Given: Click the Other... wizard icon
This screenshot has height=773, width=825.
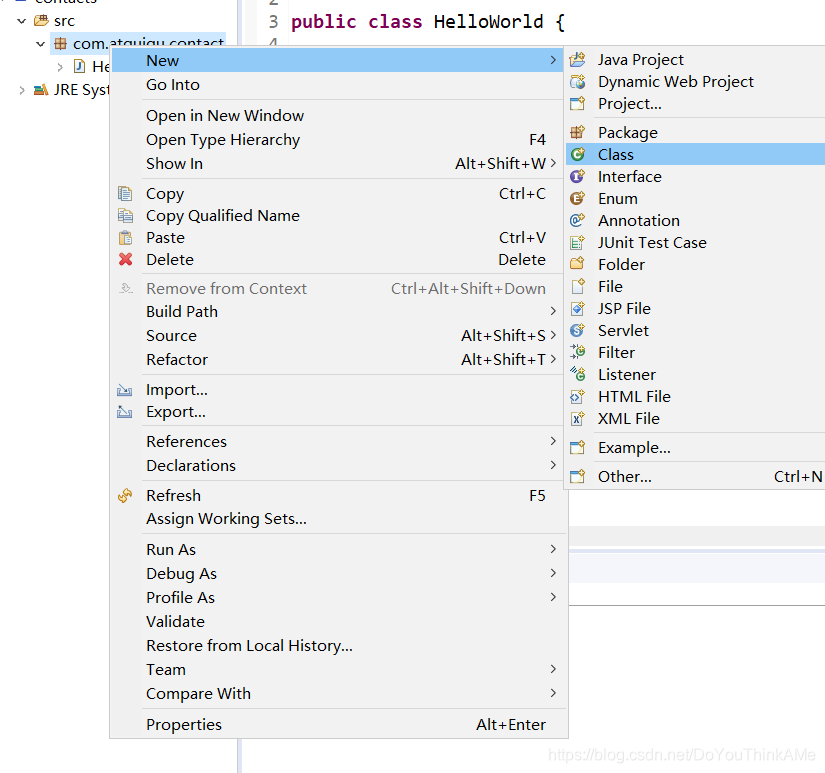Looking at the screenshot, I should [x=578, y=476].
